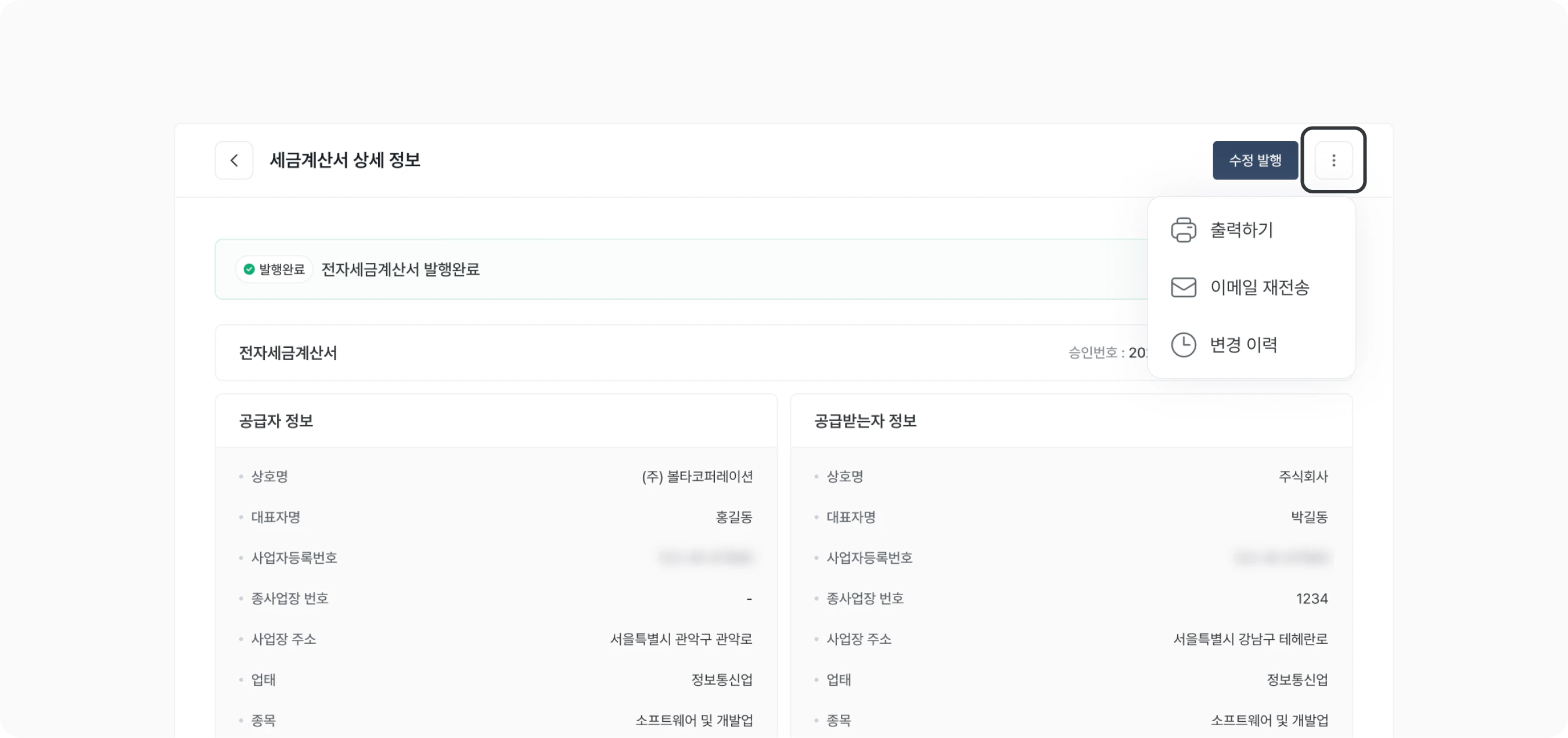The image size is (1568, 738).
Task: Click the 공급자 정보 card heading
Action: (276, 421)
